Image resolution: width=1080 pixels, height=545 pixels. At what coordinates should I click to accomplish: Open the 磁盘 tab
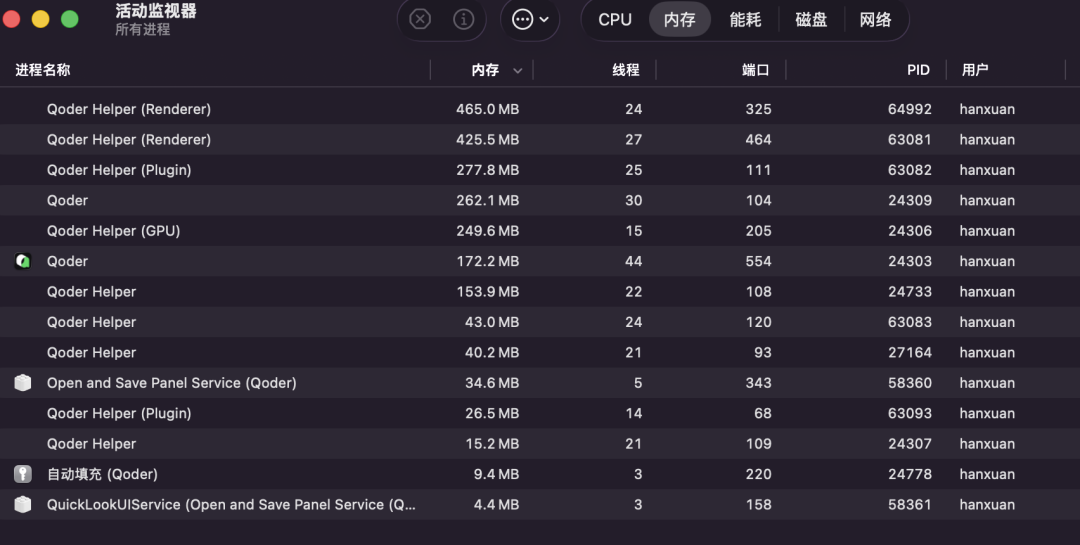tap(811, 19)
